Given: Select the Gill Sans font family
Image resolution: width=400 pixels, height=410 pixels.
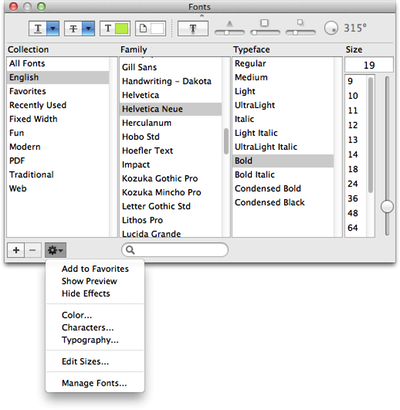Looking at the screenshot, I should coord(171,67).
